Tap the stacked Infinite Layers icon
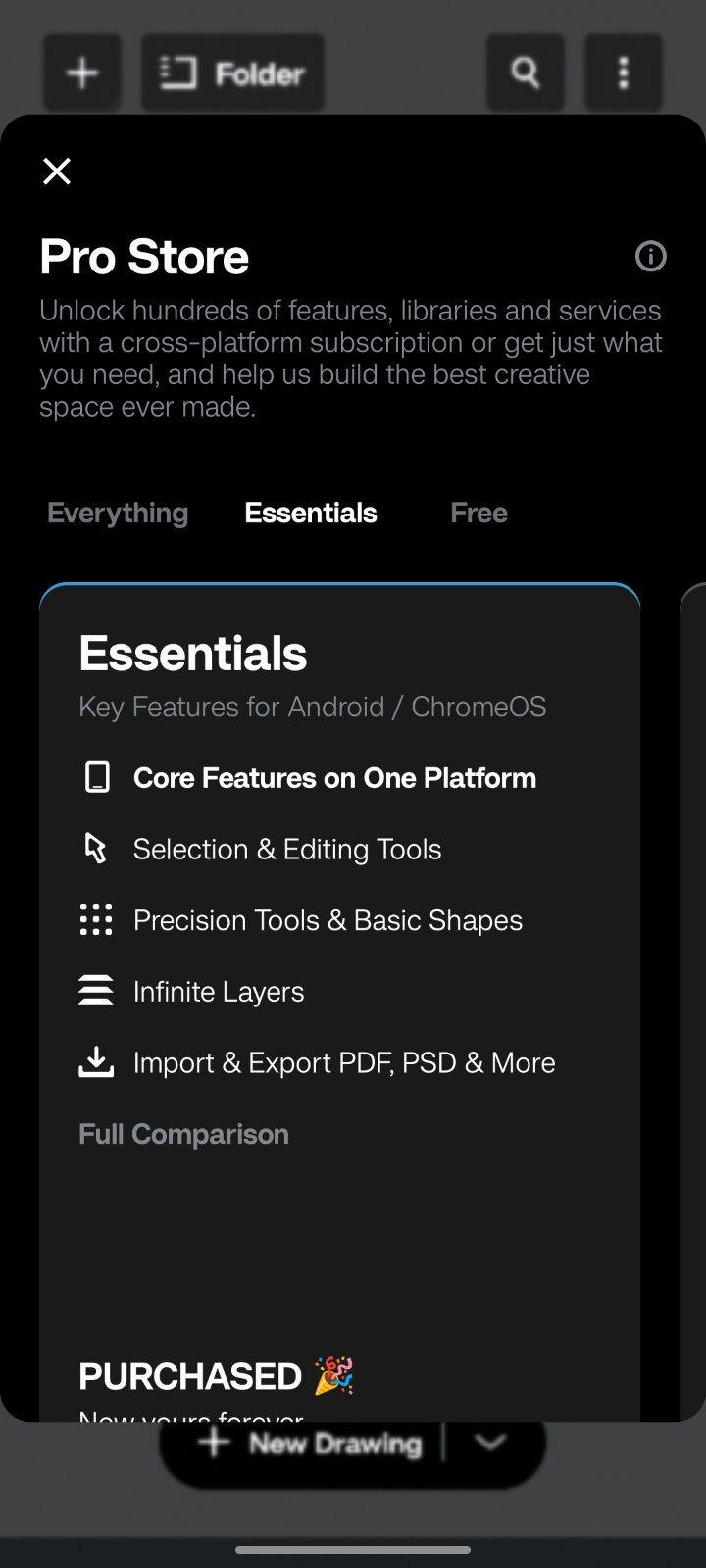Screen dimensions: 706x1568 point(96,992)
